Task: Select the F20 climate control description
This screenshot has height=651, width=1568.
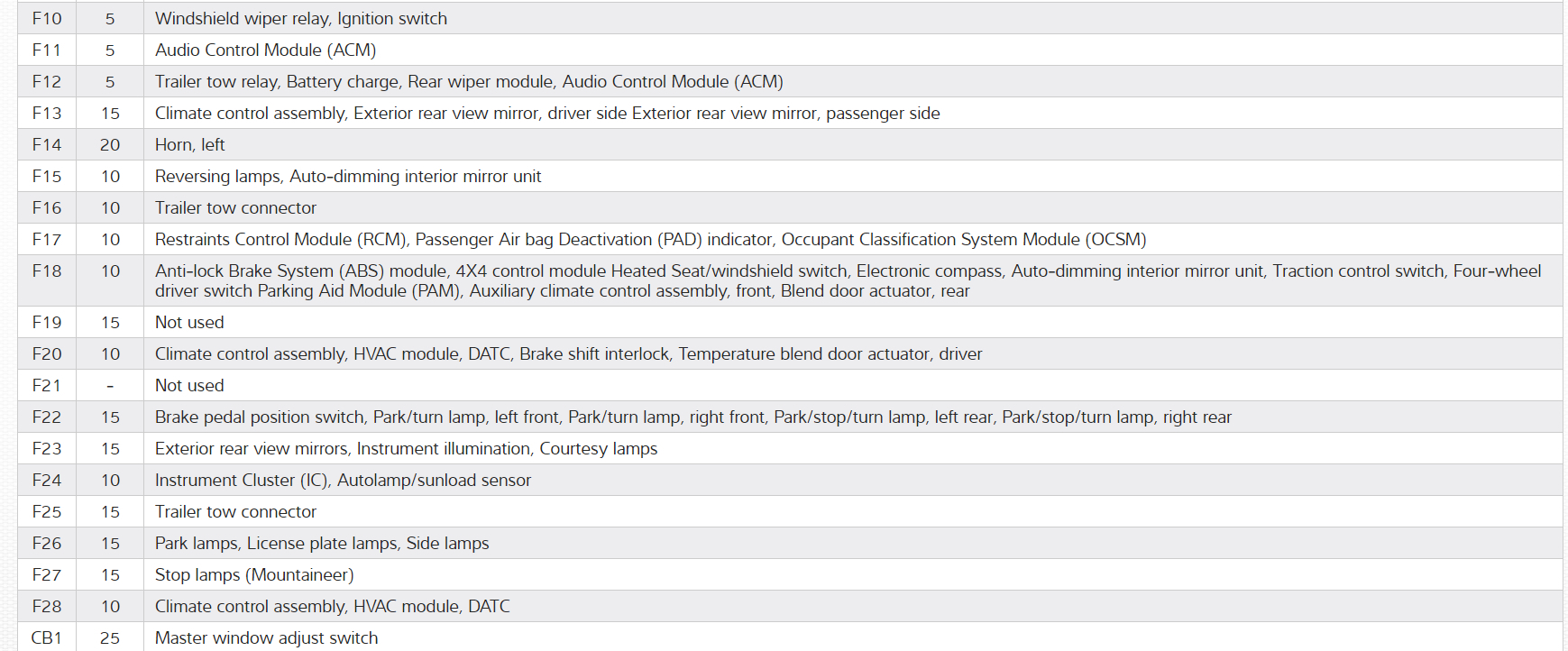Action: 568,354
